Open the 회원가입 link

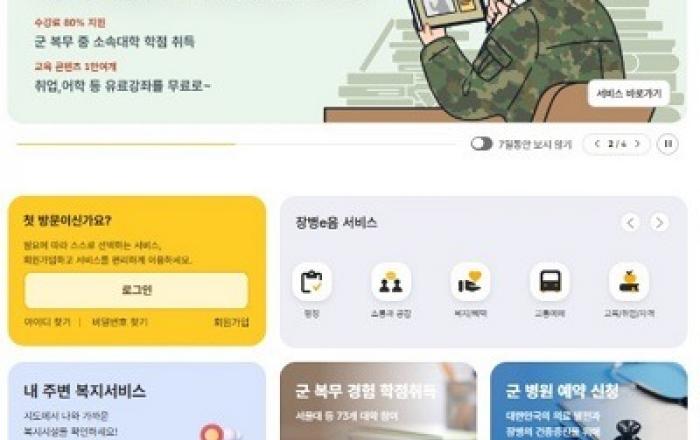point(231,322)
